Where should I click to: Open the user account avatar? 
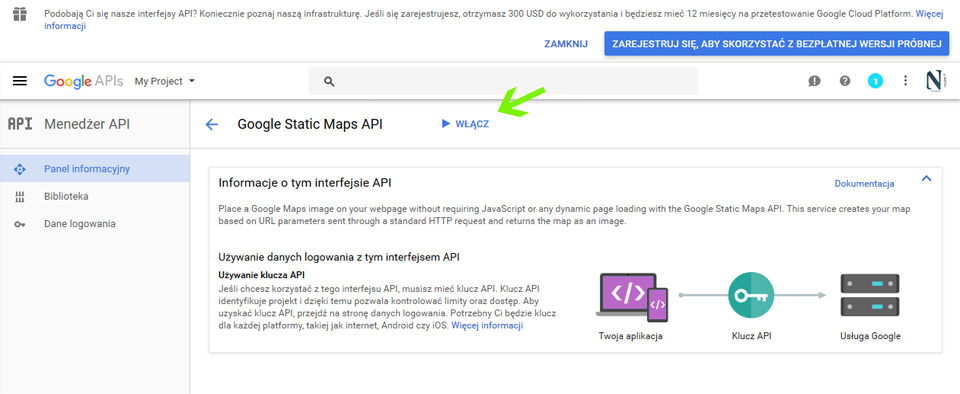[936, 81]
